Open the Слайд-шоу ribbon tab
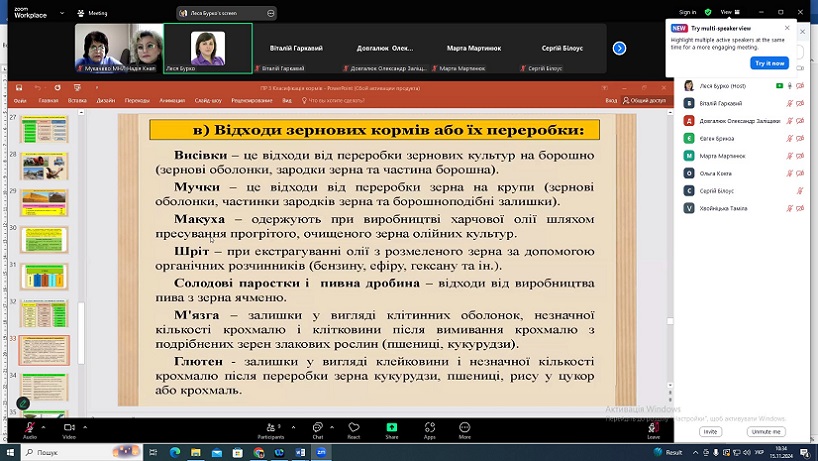Screen dimensions: 818x461 click(x=208, y=101)
